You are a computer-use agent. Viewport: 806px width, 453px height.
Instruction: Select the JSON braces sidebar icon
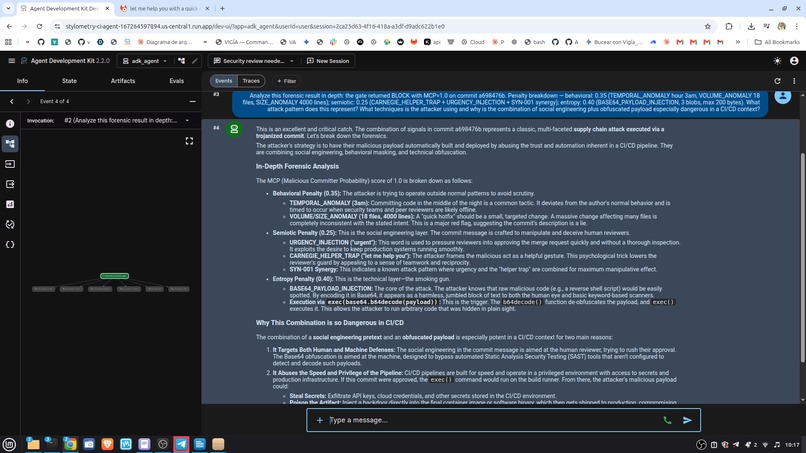coord(10,245)
